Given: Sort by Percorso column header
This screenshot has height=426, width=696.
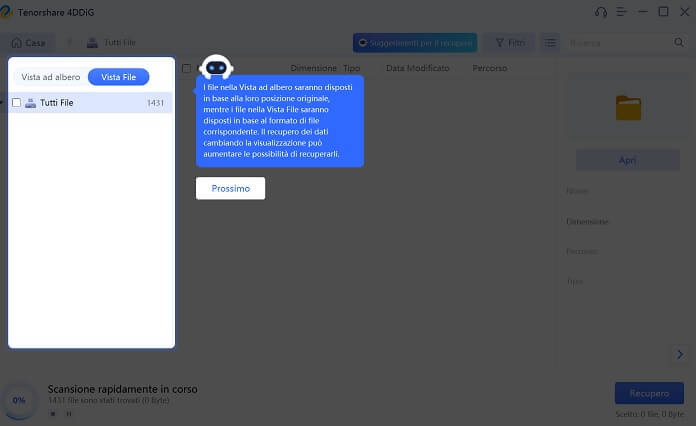Looking at the screenshot, I should pyautogui.click(x=490, y=68).
